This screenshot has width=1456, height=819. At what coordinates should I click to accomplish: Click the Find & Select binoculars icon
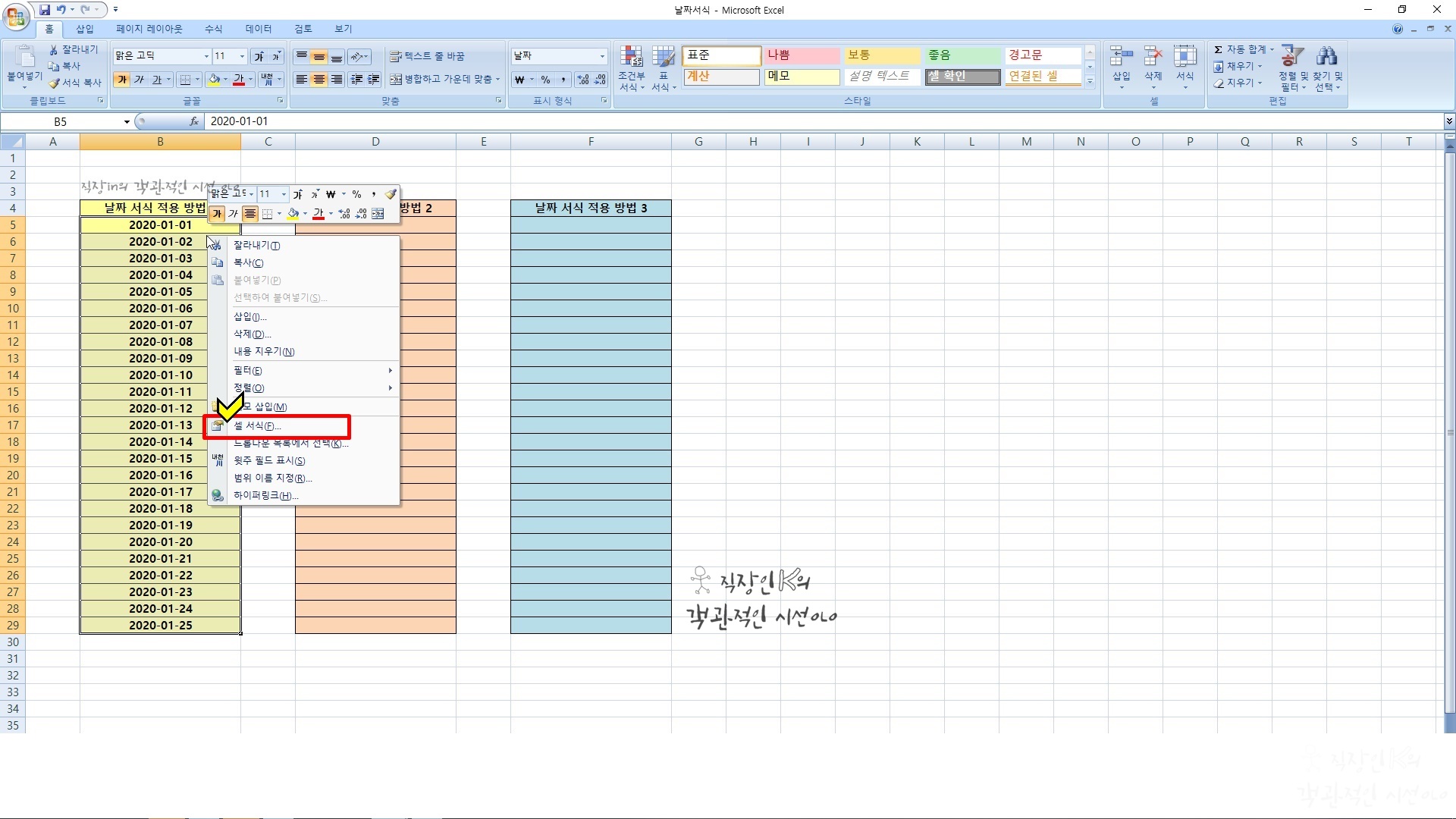point(1326,57)
